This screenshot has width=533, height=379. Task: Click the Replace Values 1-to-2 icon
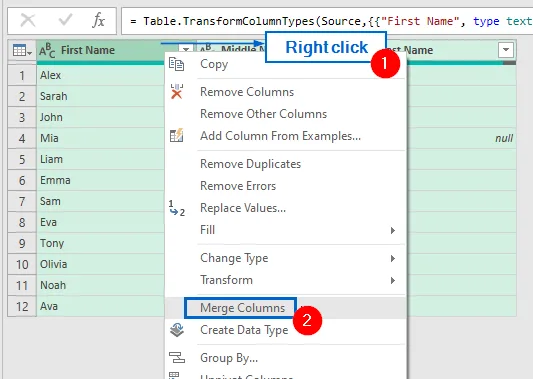(177, 208)
